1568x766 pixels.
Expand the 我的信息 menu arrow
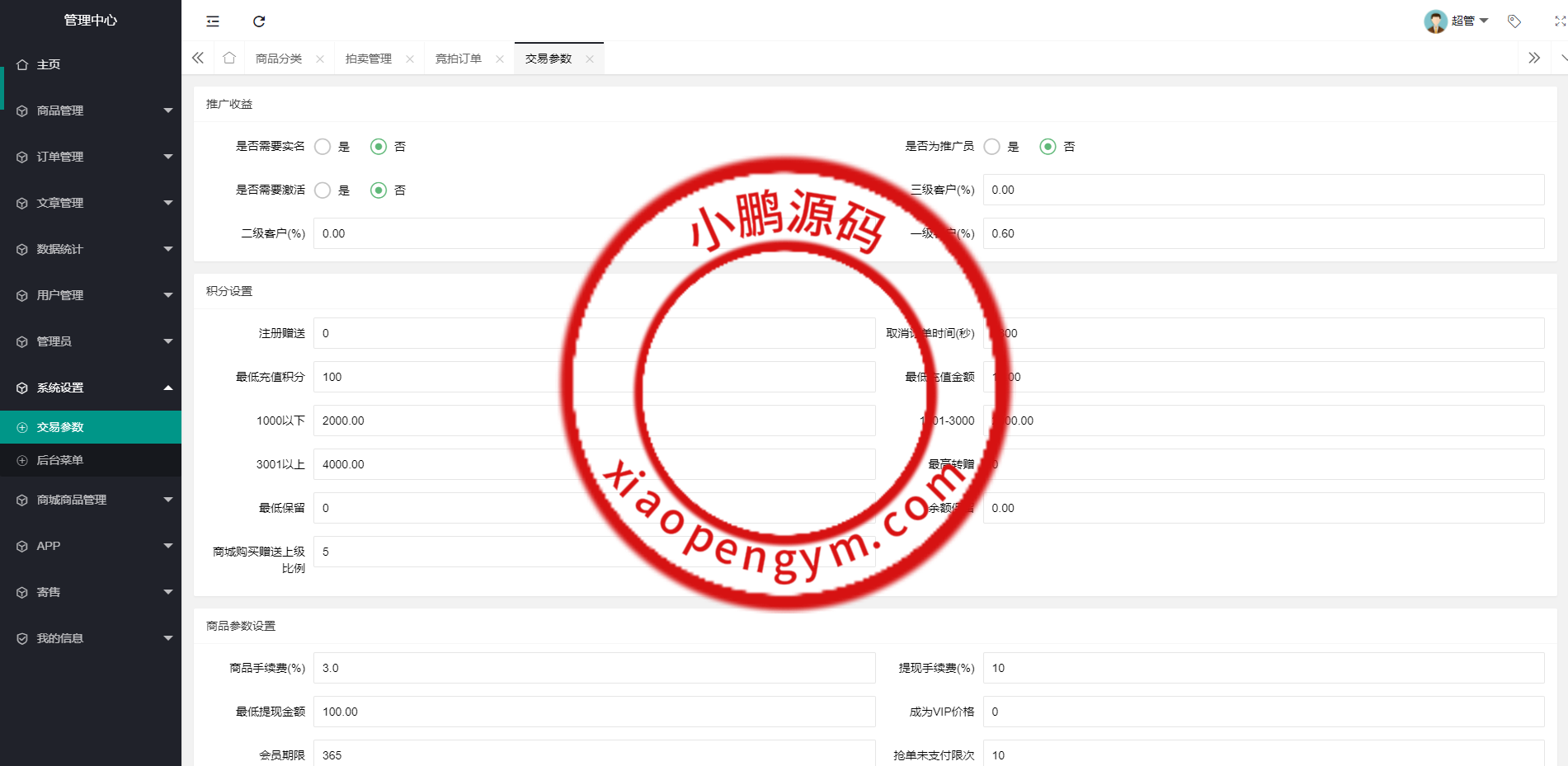(168, 638)
